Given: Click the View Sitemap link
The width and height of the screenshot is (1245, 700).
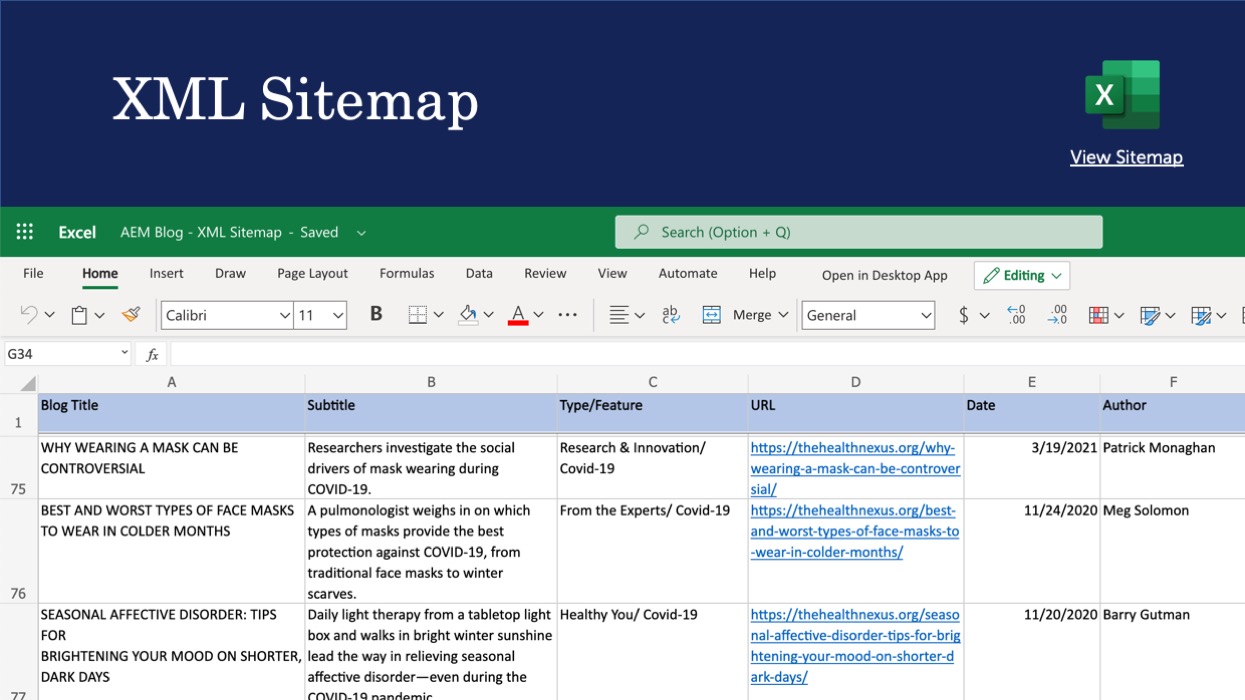Looking at the screenshot, I should 1126,157.
